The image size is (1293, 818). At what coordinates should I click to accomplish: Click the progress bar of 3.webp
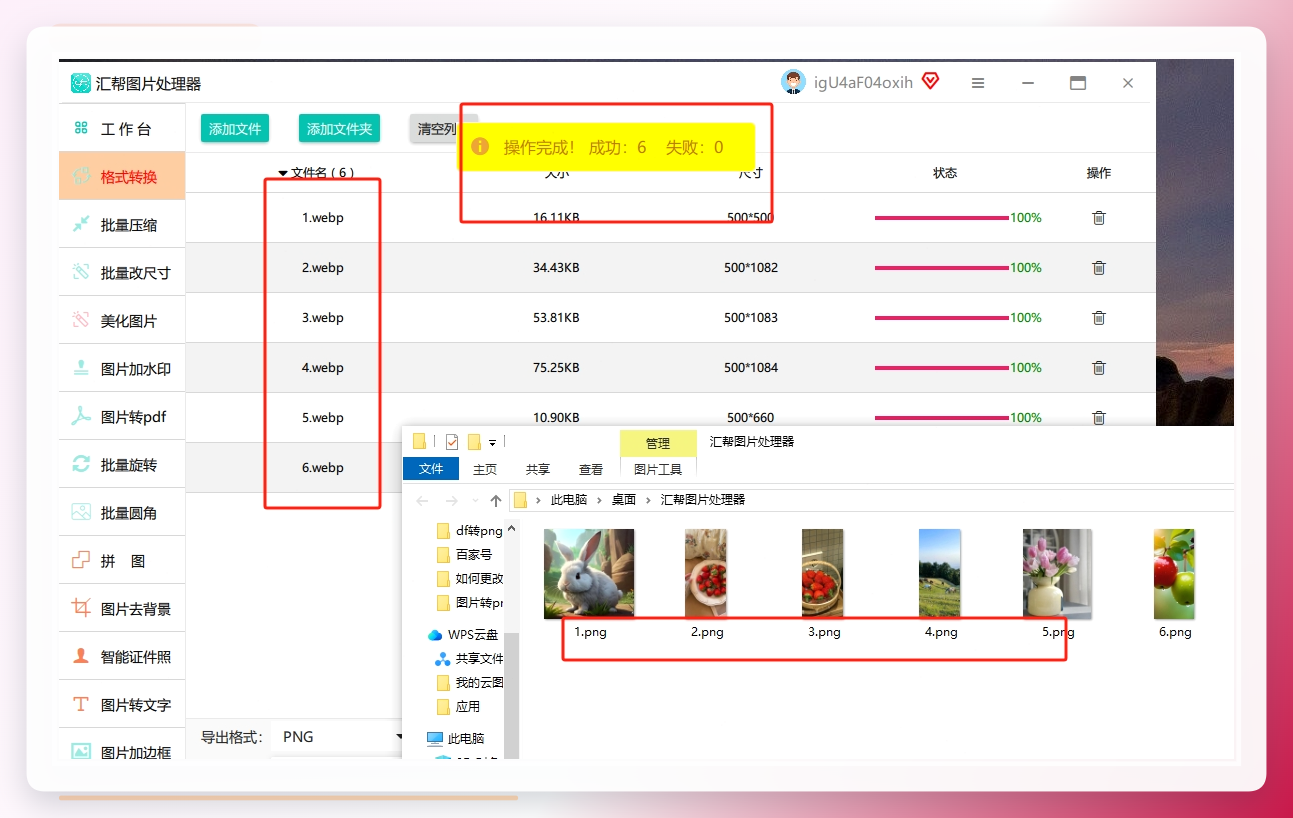(x=941, y=317)
